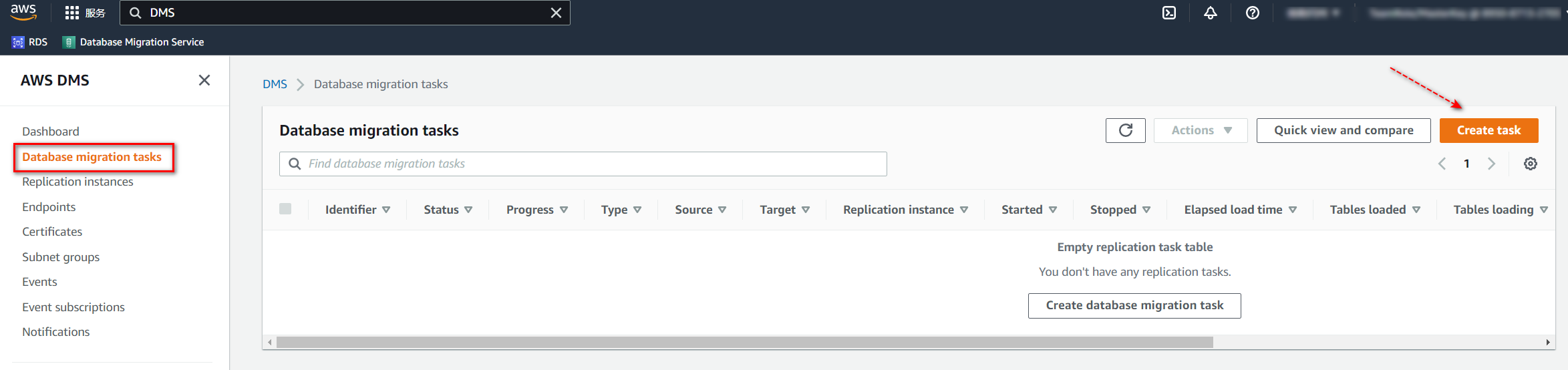Go to Dashboard in sidebar
The height and width of the screenshot is (370, 1568).
click(51, 132)
